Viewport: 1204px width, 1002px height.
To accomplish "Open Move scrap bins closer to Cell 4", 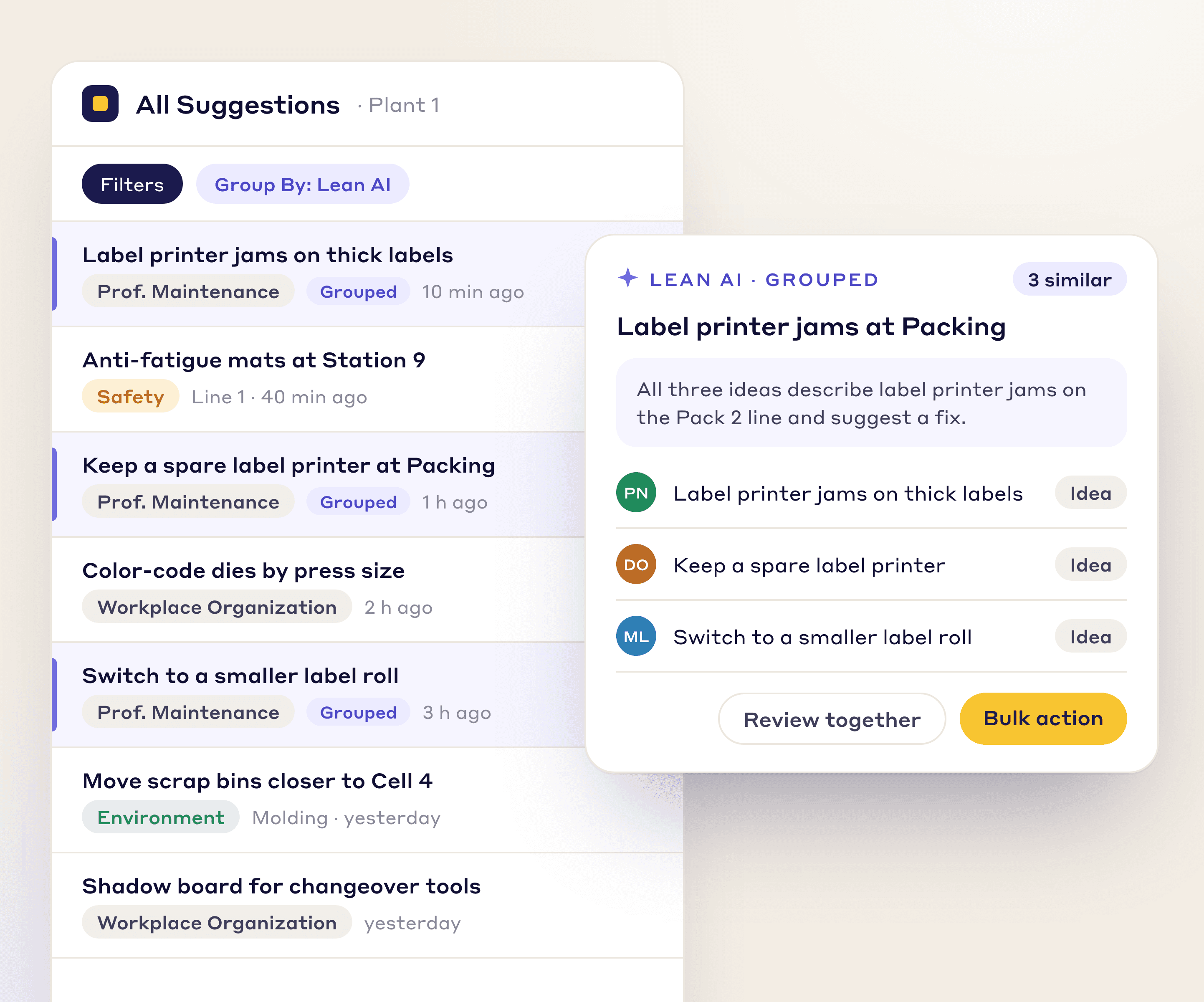I will 367,800.
